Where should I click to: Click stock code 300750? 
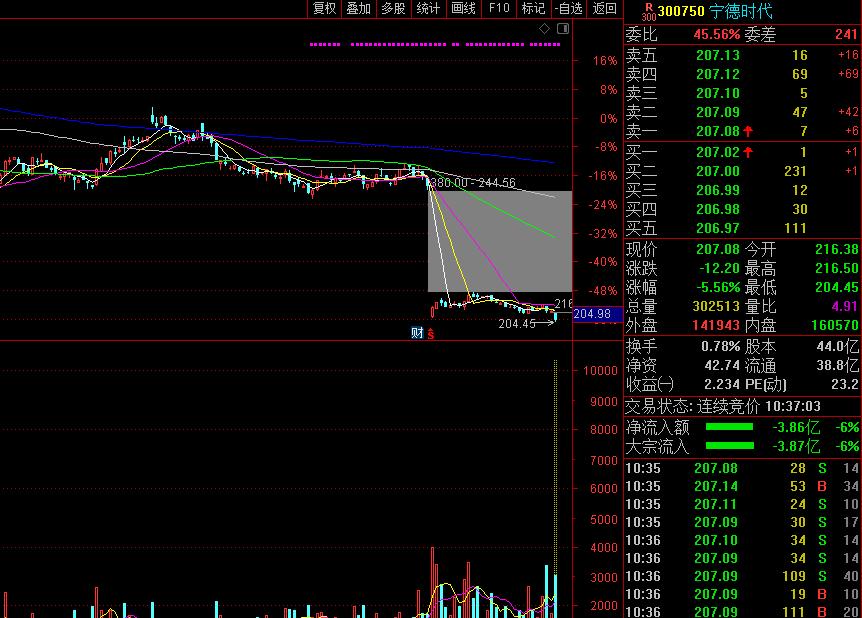pos(681,11)
